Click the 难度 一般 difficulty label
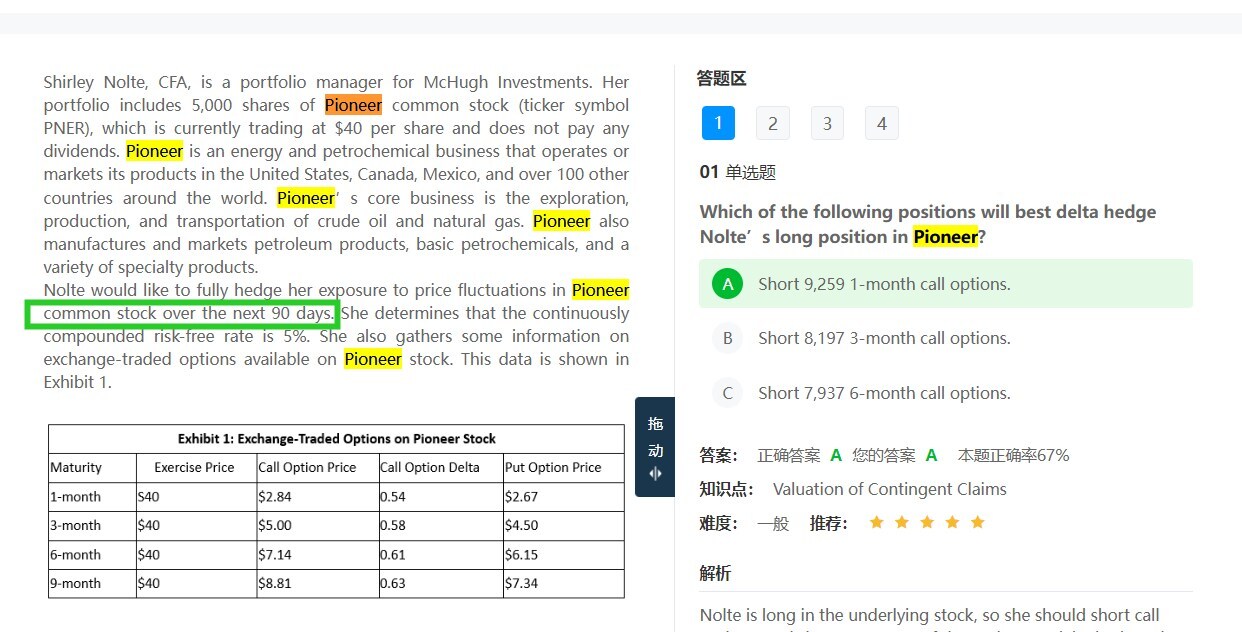 pos(744,522)
